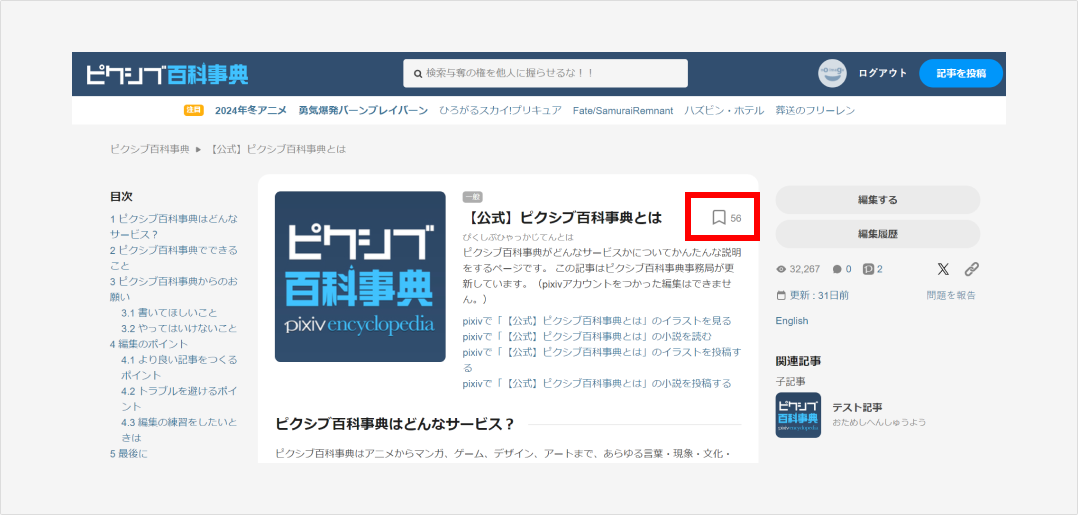Open テスト記事 child article thumbnail
Viewport: 1078px width, 515px height.
[798, 415]
